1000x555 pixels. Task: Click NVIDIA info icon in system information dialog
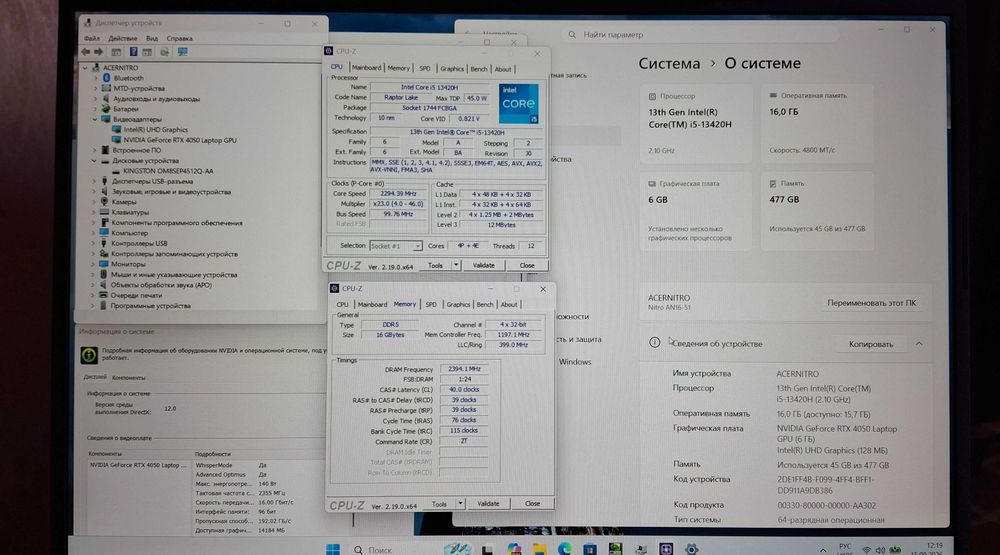coord(89,354)
